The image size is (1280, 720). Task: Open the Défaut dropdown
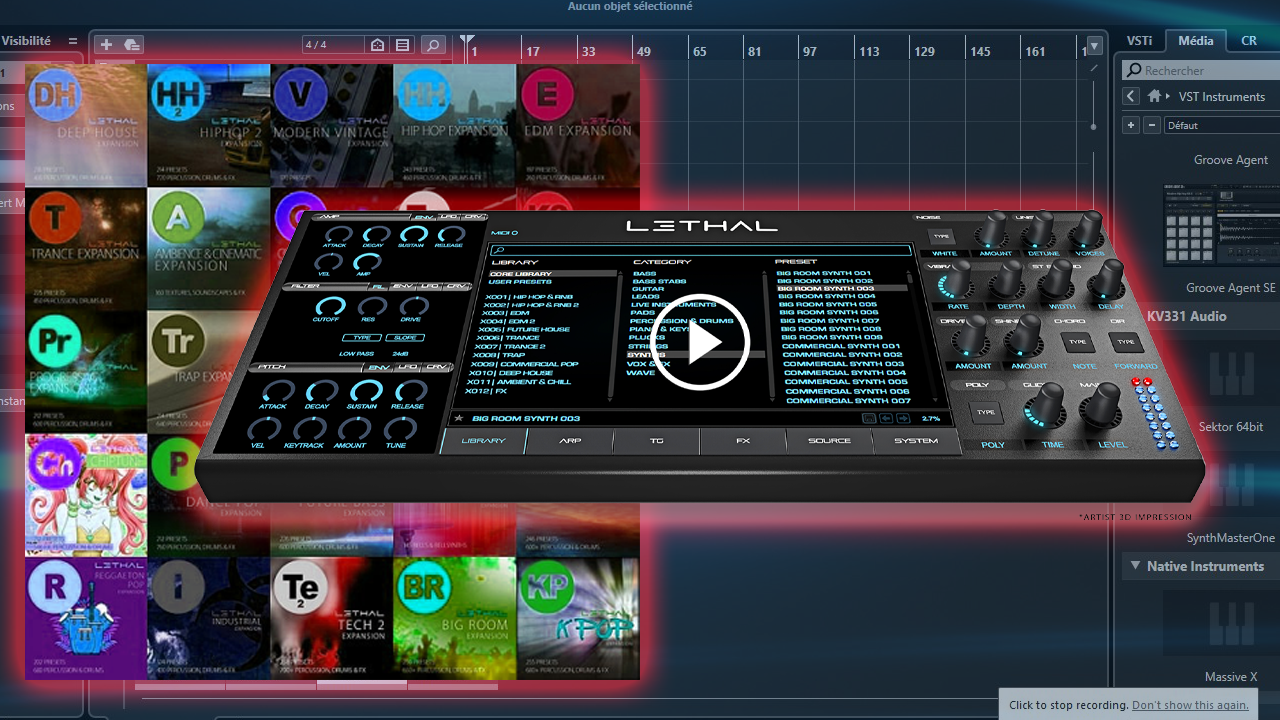click(x=1220, y=125)
